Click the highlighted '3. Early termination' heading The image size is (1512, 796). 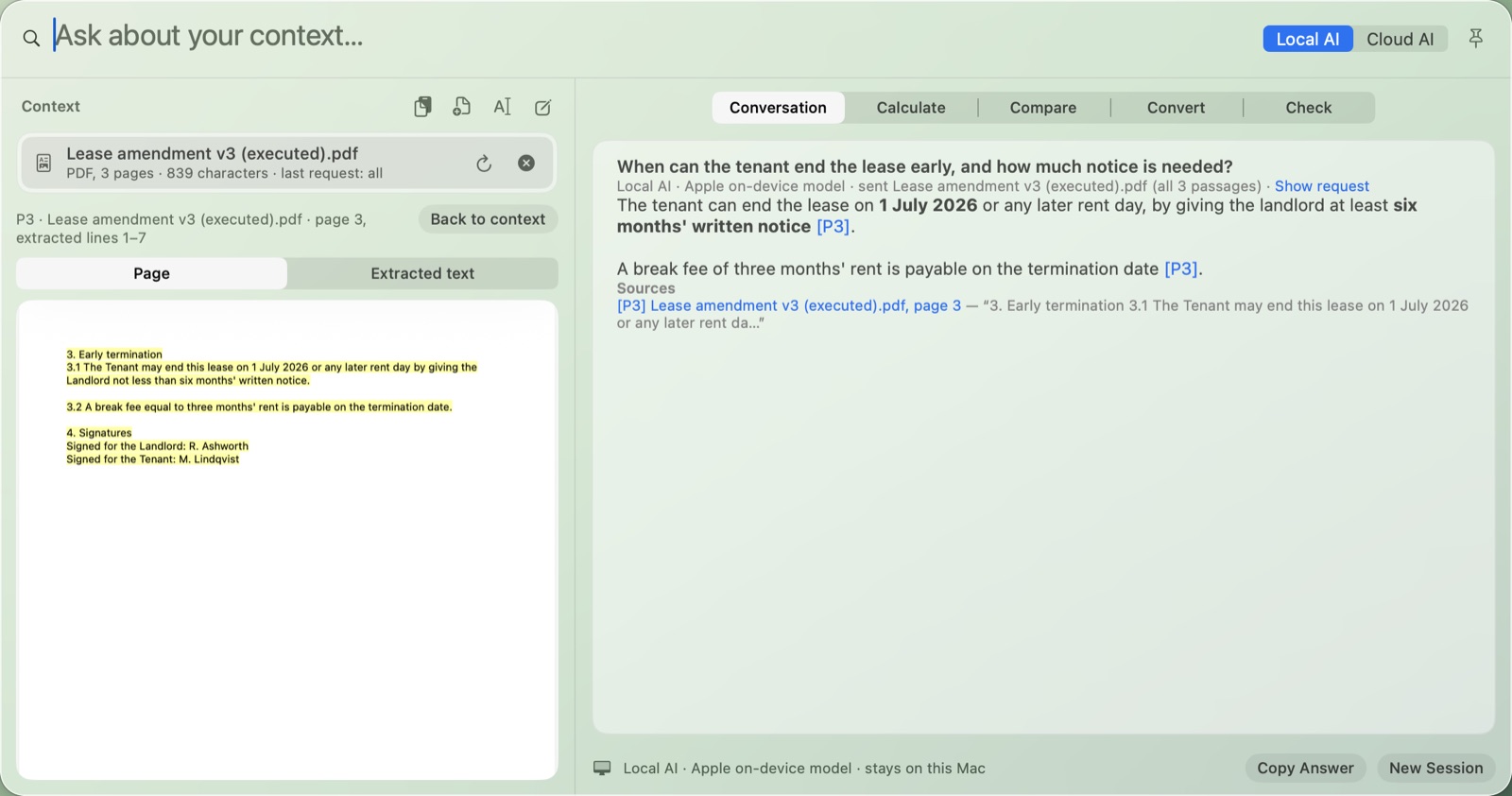pyautogui.click(x=114, y=355)
